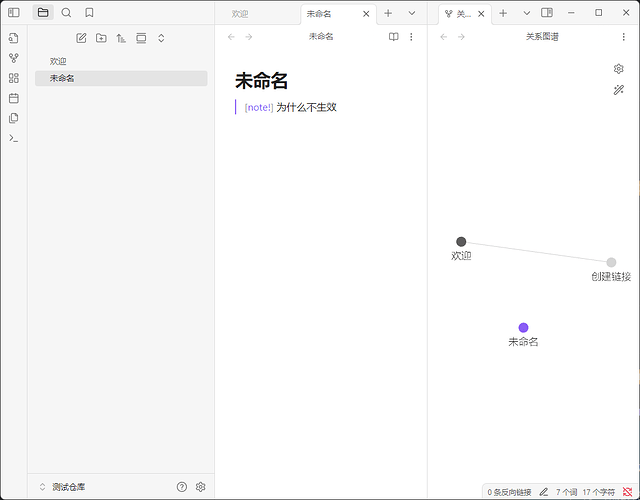Open more options for 关系图谱

[623, 37]
